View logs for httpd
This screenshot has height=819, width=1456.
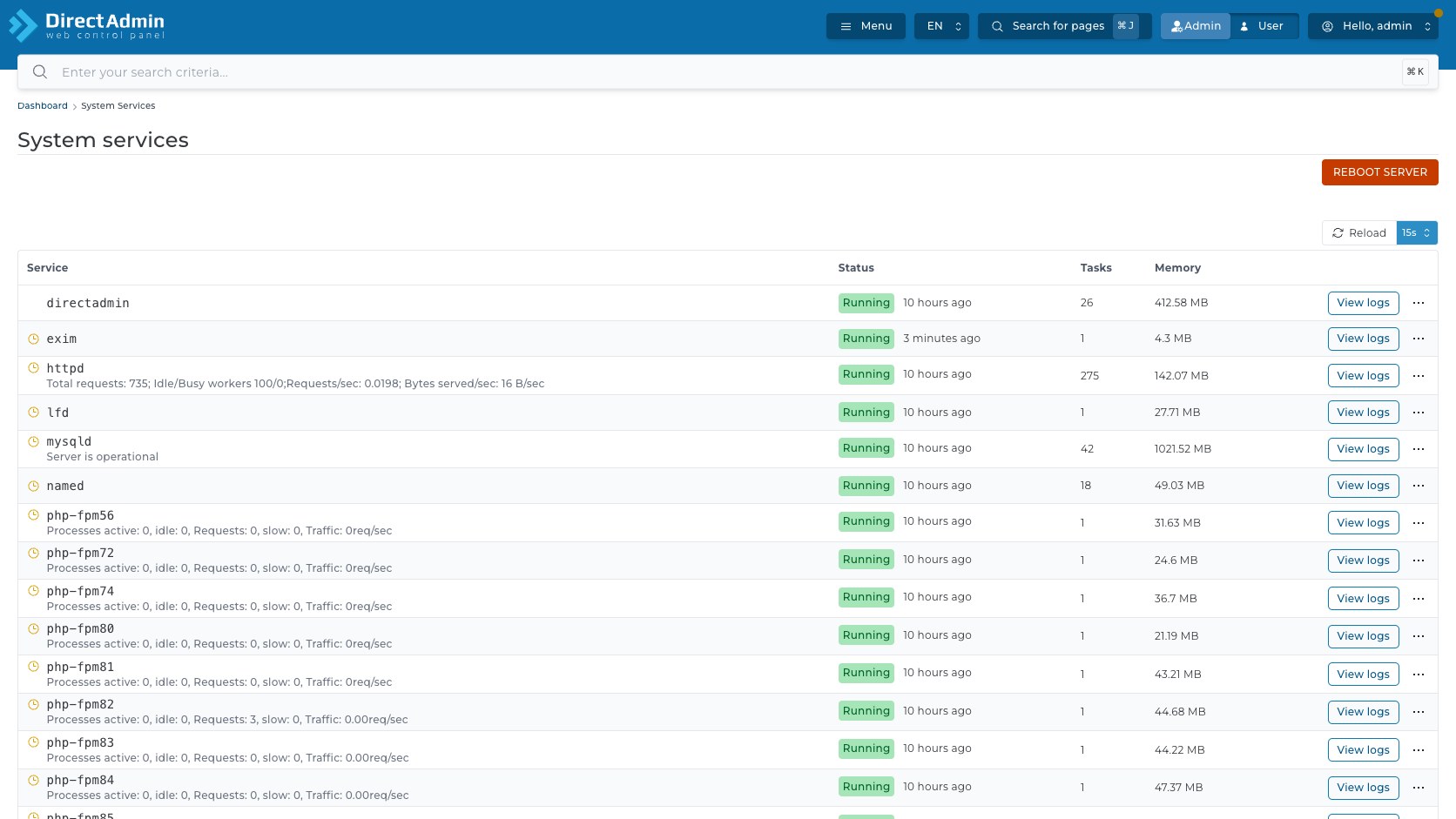[x=1363, y=376]
